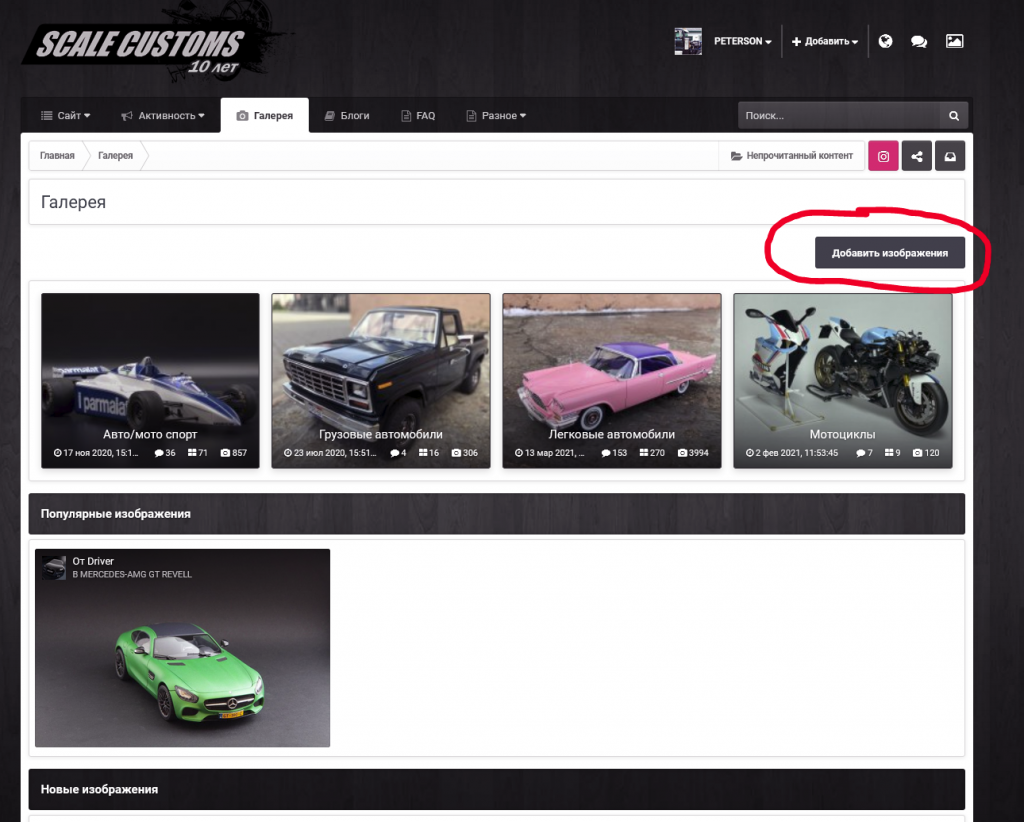Click the globe notifications icon
The image size is (1024, 822).
pos(885,41)
